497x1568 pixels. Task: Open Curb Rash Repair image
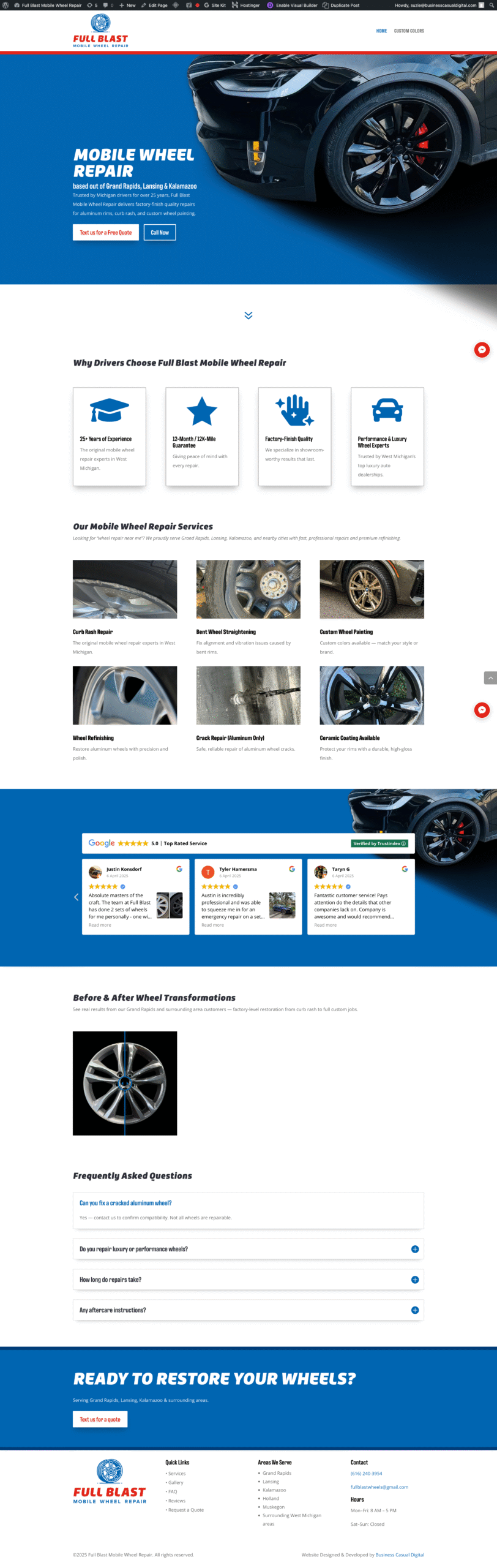tap(125, 589)
